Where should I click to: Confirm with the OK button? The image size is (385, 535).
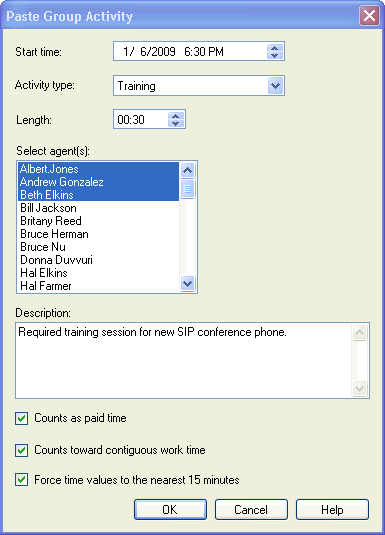170,509
